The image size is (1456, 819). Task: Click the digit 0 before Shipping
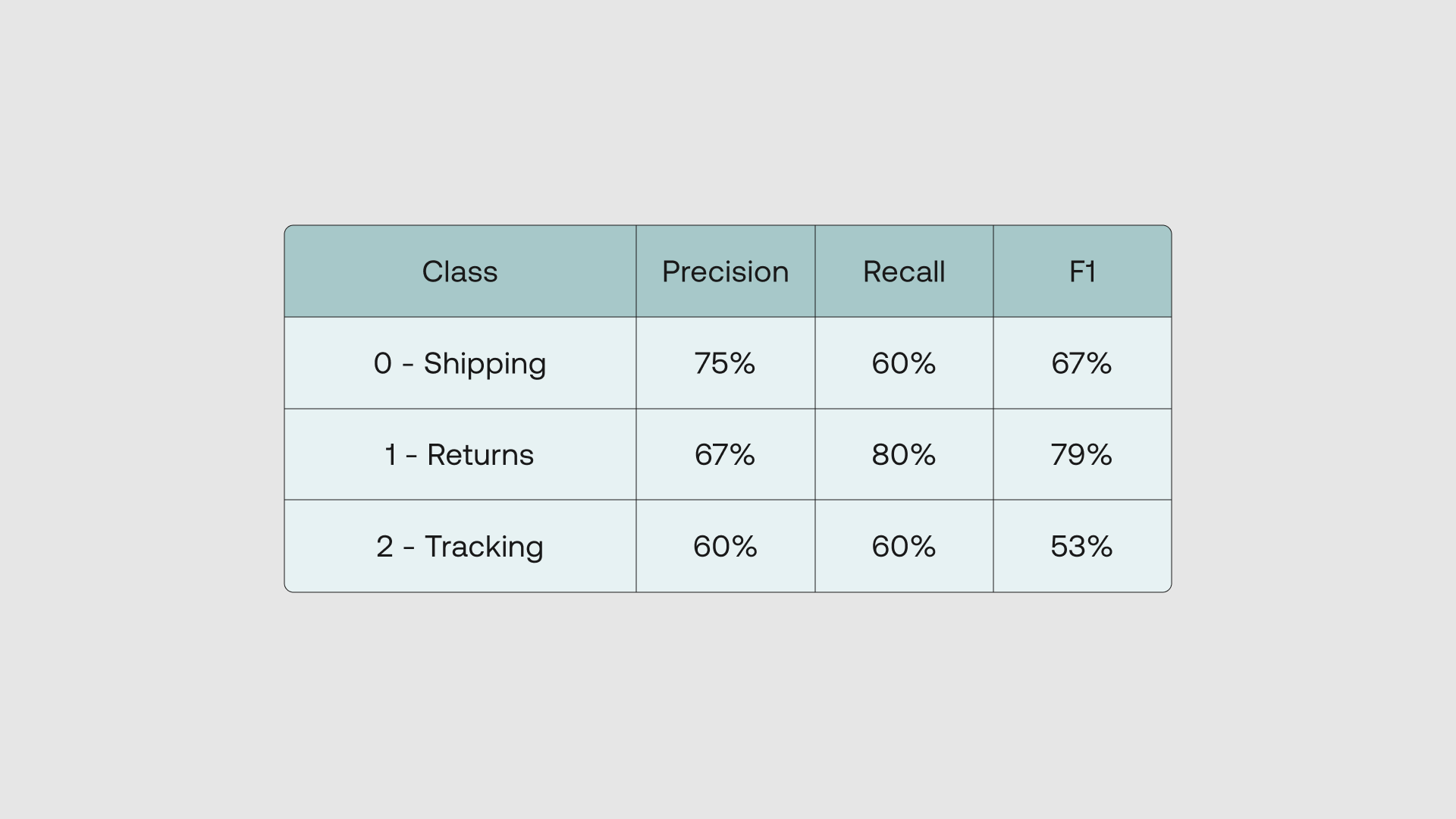(x=382, y=363)
